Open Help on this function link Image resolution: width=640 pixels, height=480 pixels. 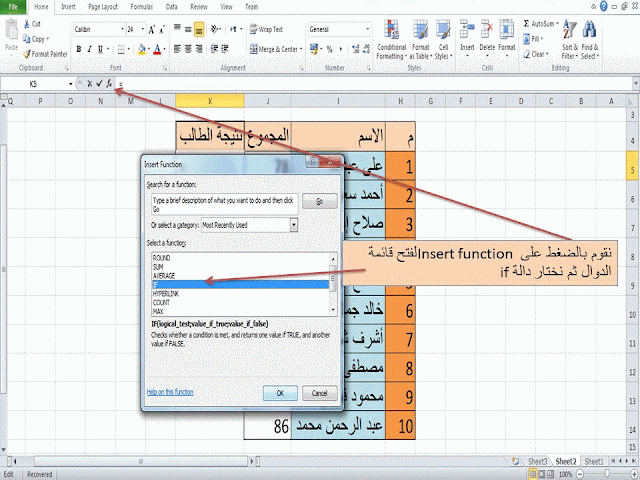click(170, 392)
